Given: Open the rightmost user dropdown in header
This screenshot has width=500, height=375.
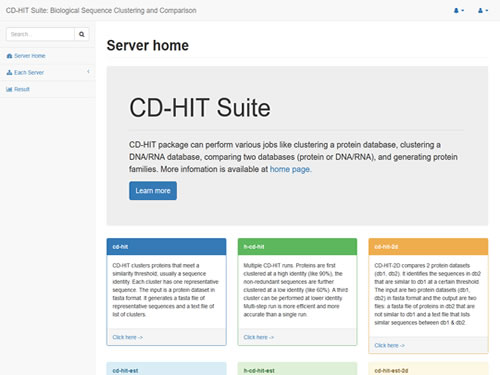Looking at the screenshot, I should pyautogui.click(x=483, y=11).
